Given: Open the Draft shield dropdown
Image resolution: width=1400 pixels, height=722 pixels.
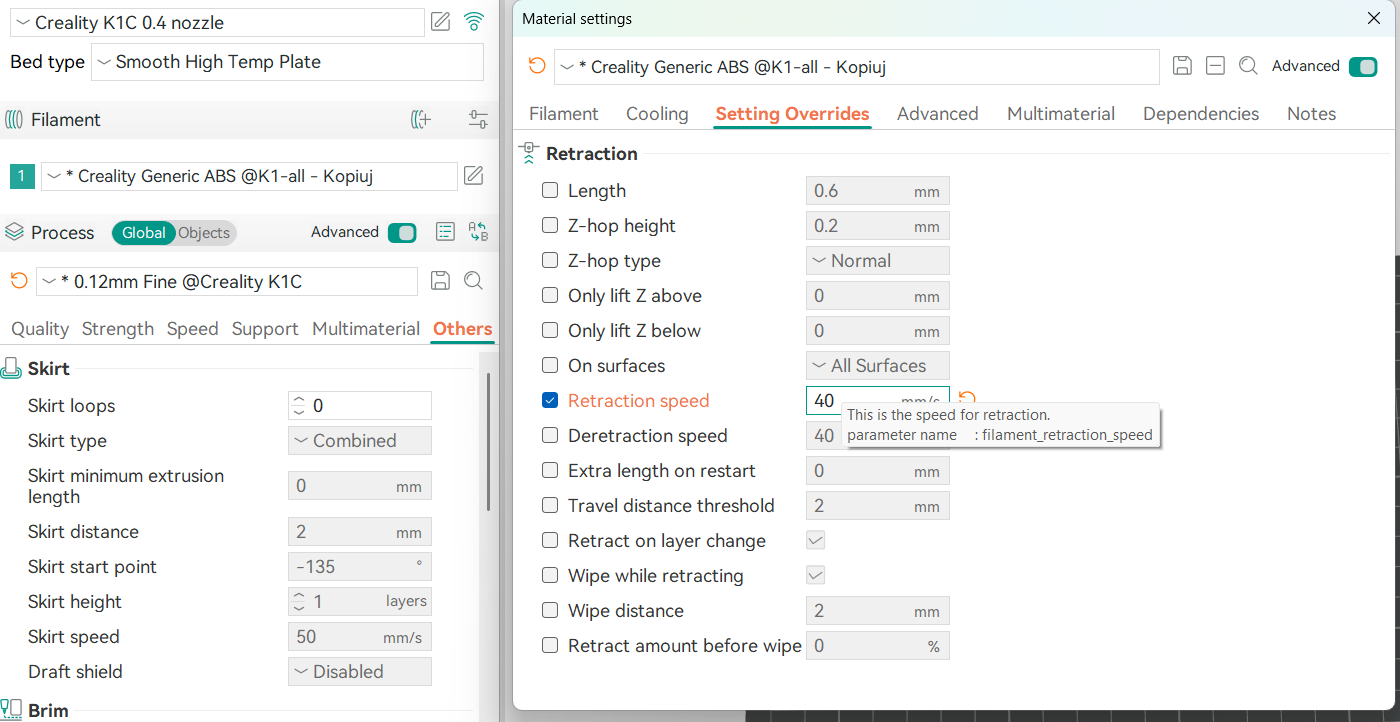Looking at the screenshot, I should pos(359,672).
